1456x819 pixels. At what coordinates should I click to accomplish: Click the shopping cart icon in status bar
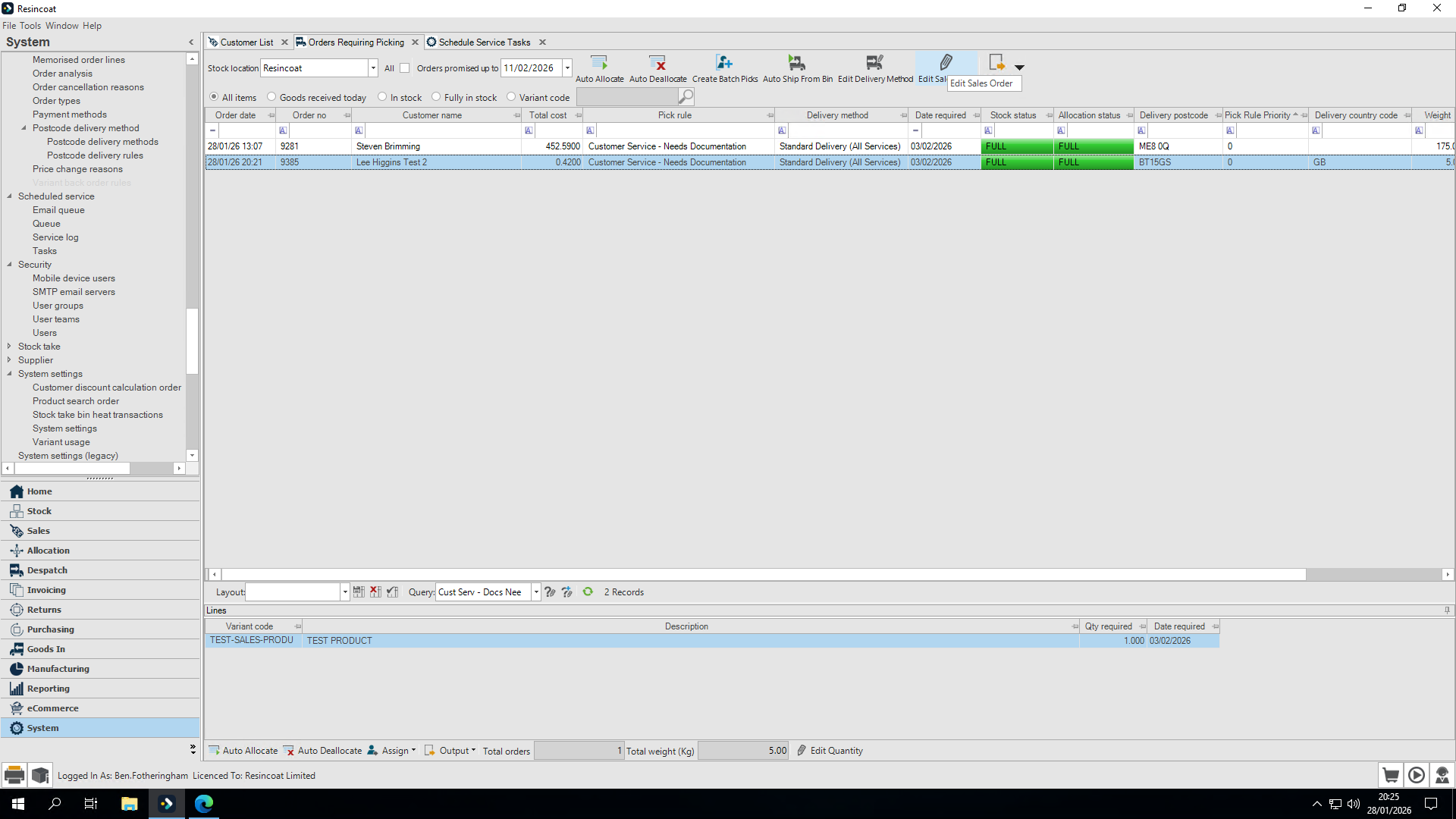[1391, 775]
